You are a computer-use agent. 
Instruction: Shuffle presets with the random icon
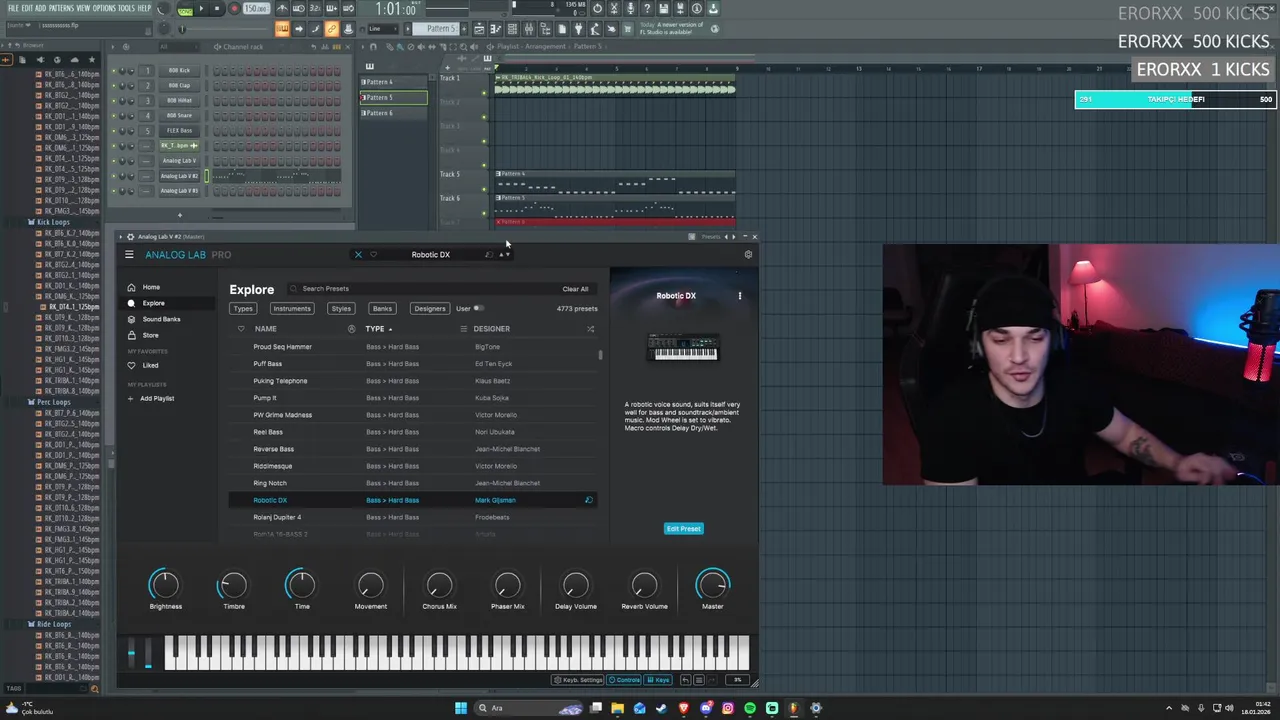tap(590, 329)
